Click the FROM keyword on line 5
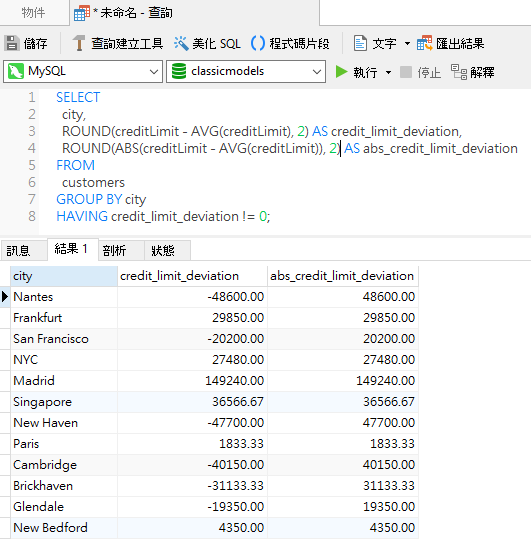The height and width of the screenshot is (544, 531). pyautogui.click(x=75, y=165)
